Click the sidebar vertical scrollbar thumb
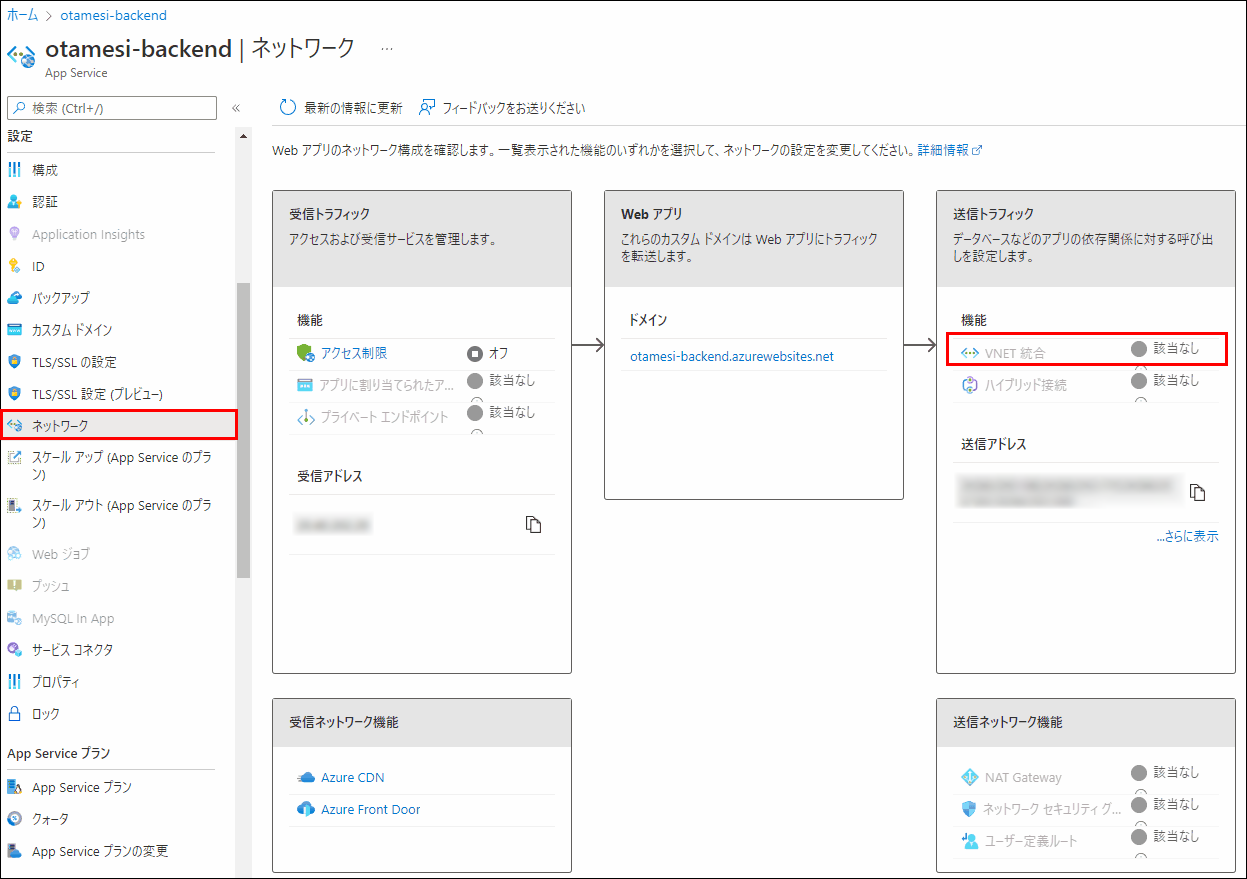Image resolution: width=1247 pixels, height=879 pixels. 243,430
